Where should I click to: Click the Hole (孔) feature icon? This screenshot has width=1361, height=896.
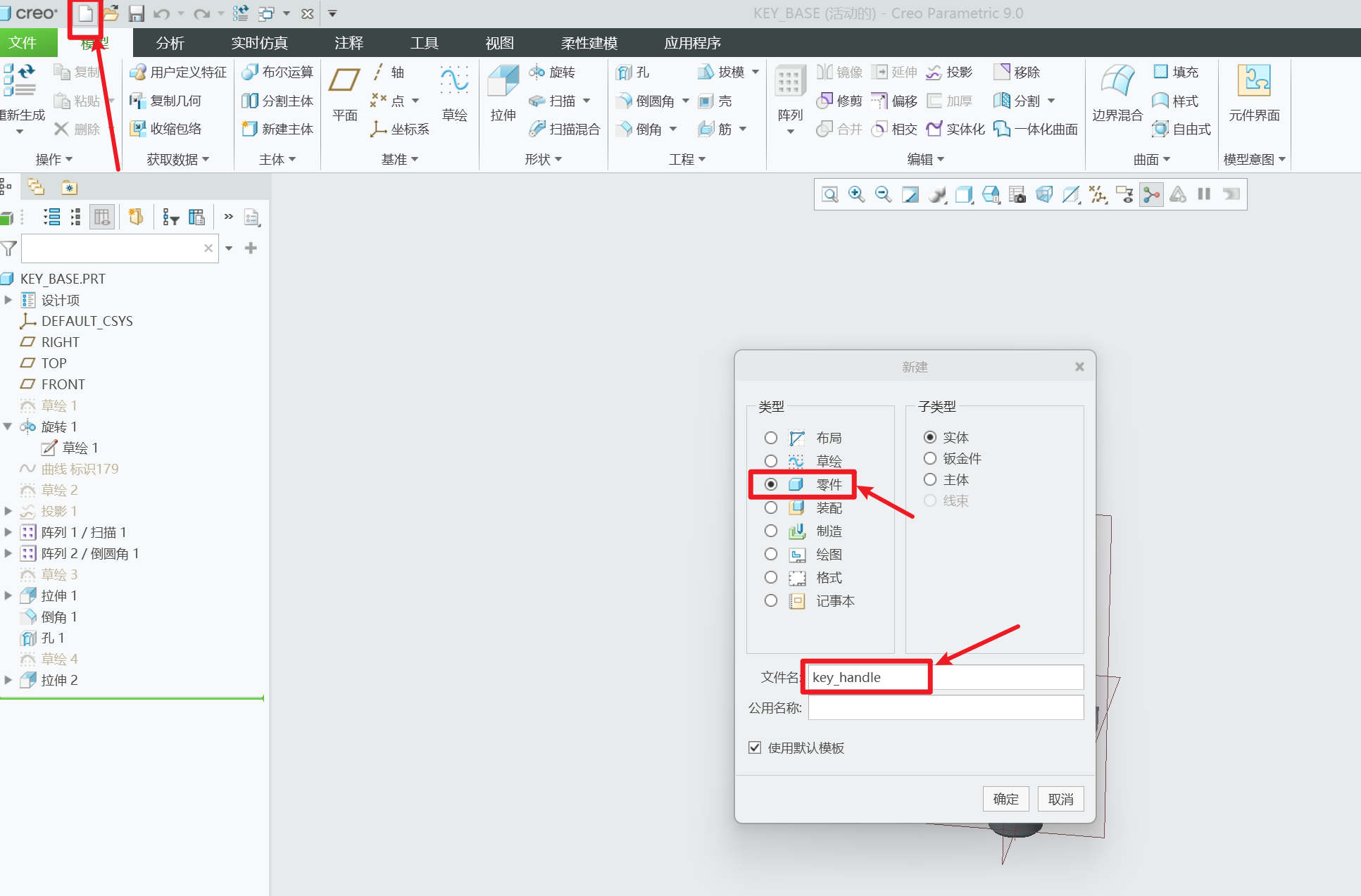(x=625, y=72)
